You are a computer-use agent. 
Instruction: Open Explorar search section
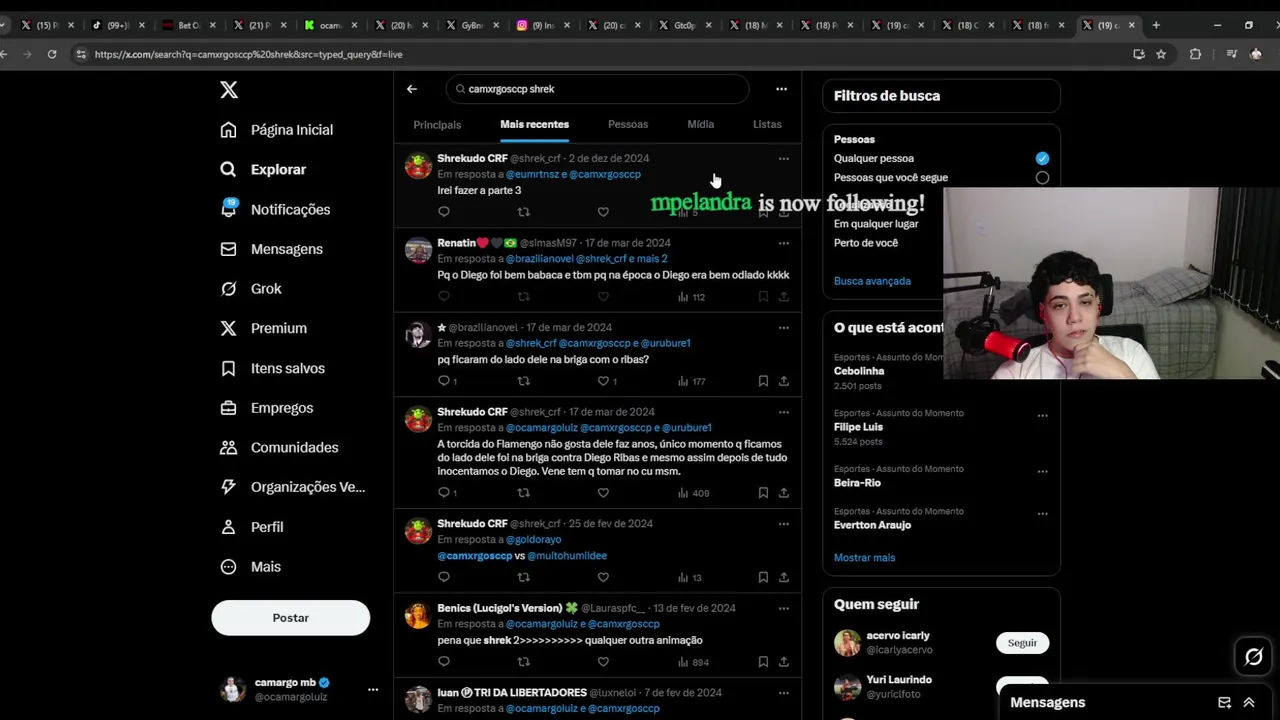pyautogui.click(x=264, y=170)
